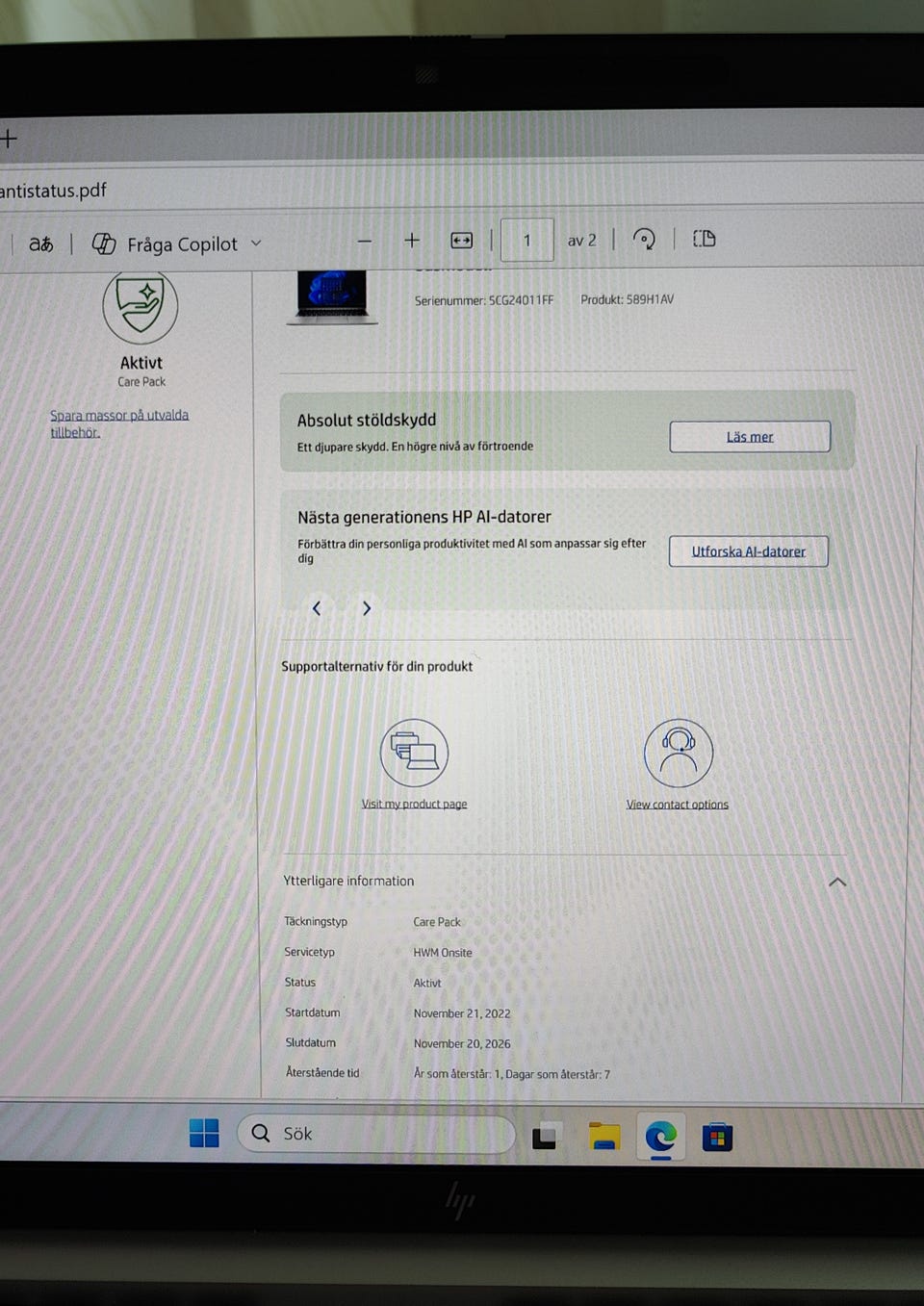Open Task View on taskbar
This screenshot has width=924, height=1306.
[x=546, y=1137]
